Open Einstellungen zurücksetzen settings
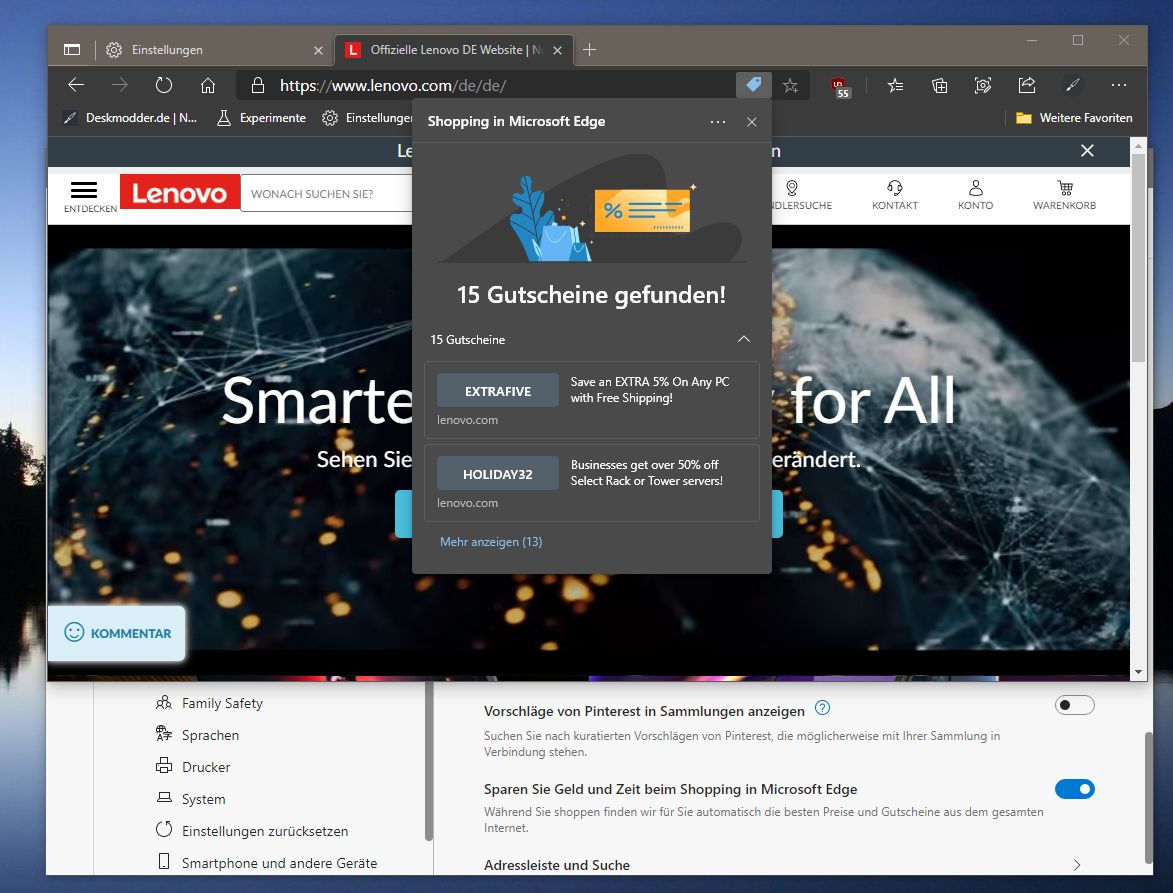 tap(252, 831)
